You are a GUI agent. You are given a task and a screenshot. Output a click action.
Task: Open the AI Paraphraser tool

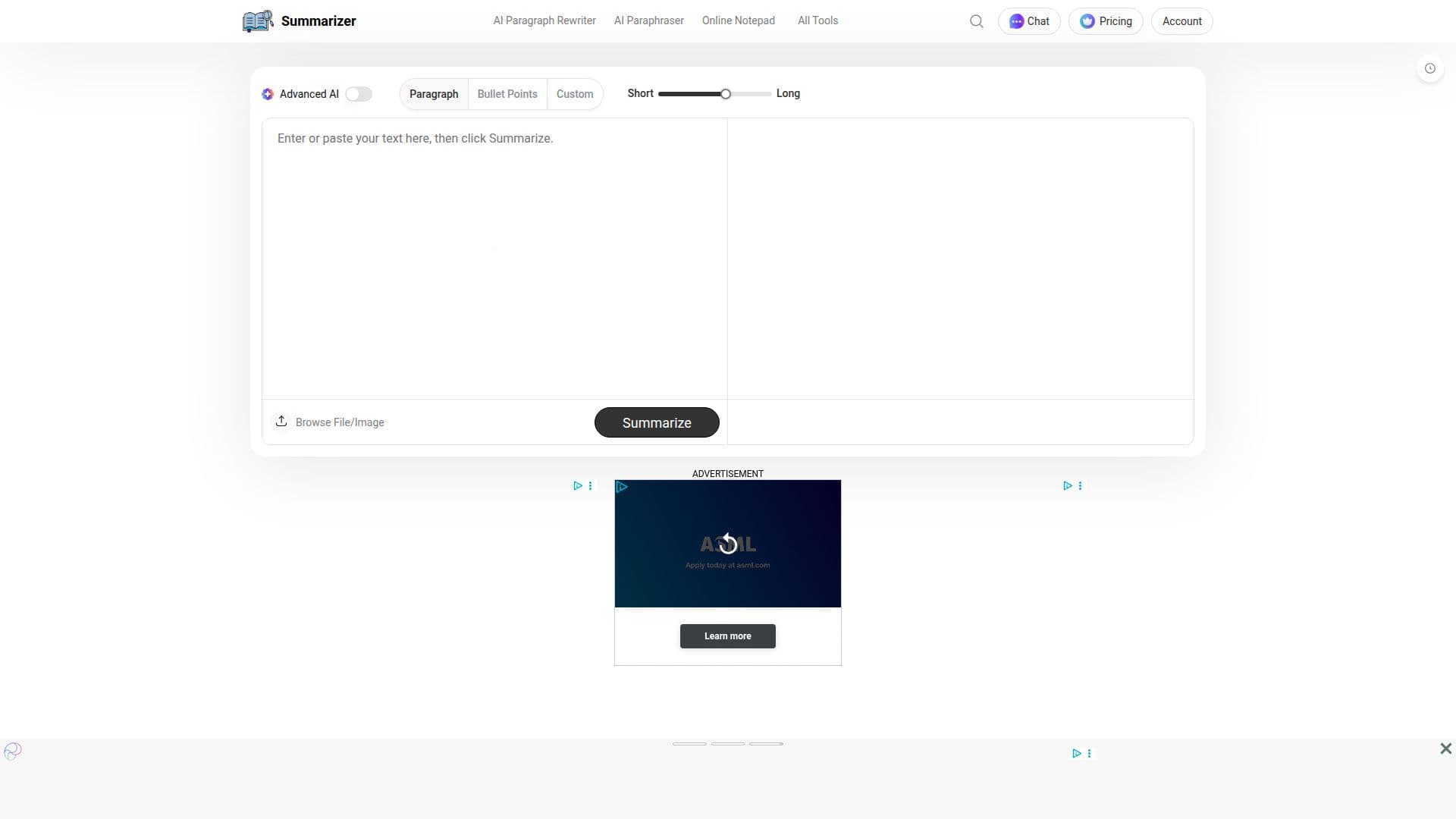(649, 20)
